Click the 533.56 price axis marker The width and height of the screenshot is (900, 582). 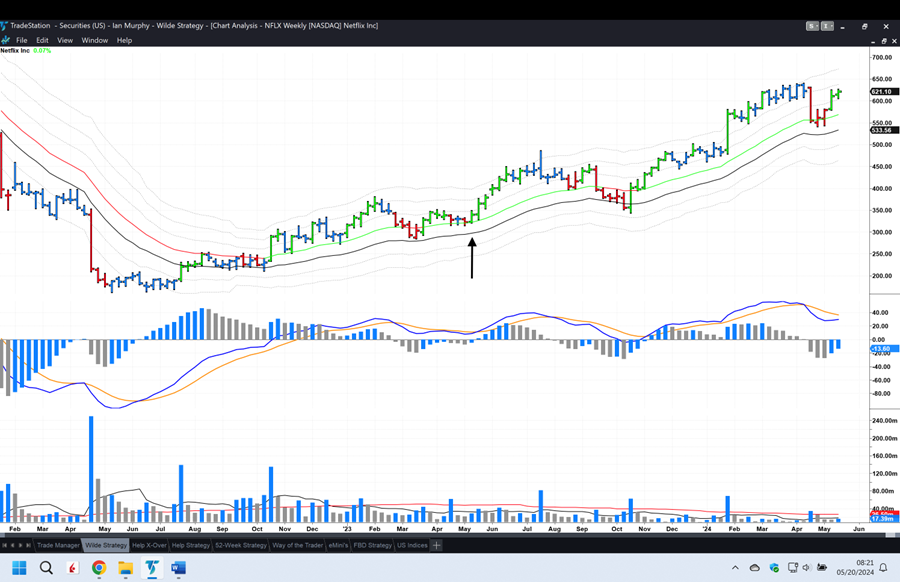[x=885, y=130]
